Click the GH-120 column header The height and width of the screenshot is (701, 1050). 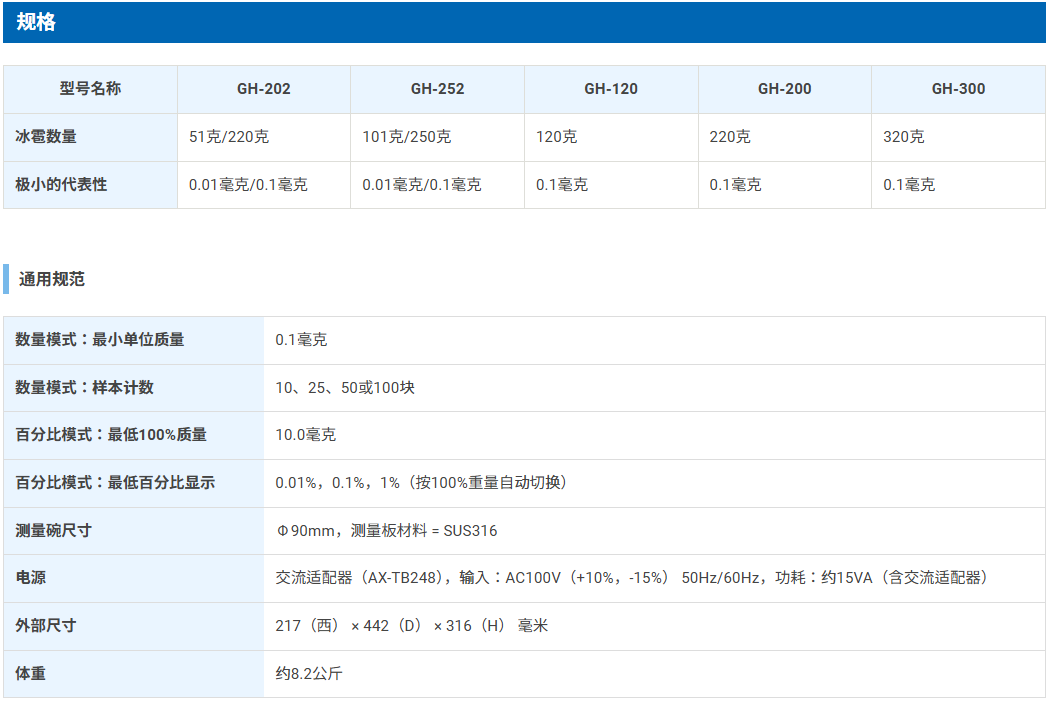pyautogui.click(x=611, y=88)
